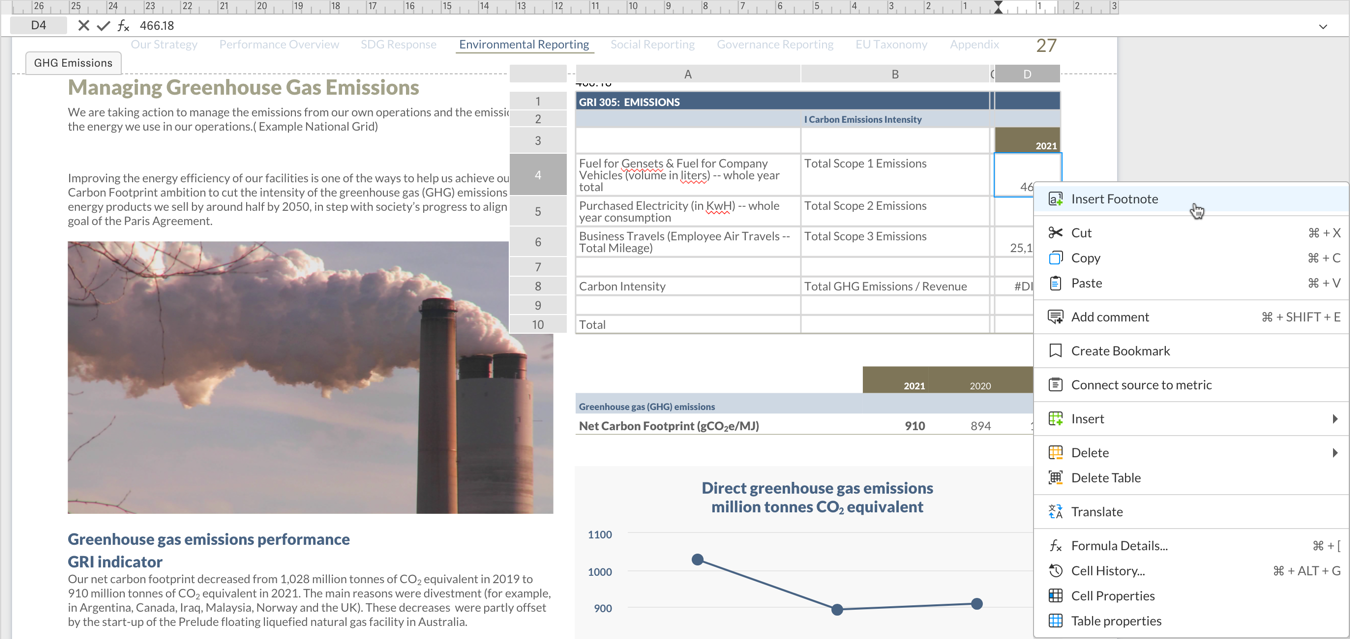Image resolution: width=1350 pixels, height=639 pixels.
Task: Click the Paste clipboard icon
Action: (x=1055, y=283)
